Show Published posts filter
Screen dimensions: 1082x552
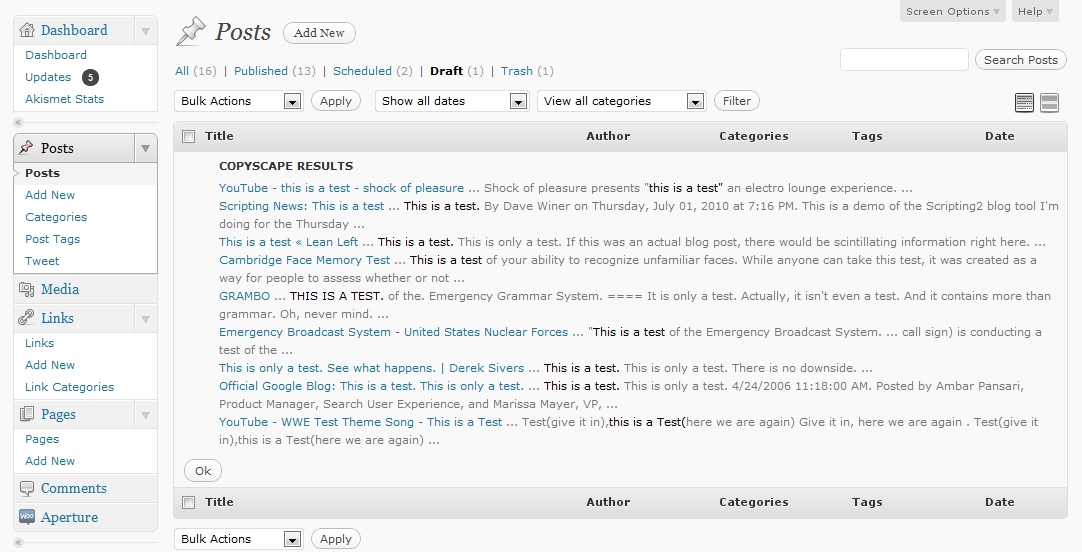(x=261, y=71)
